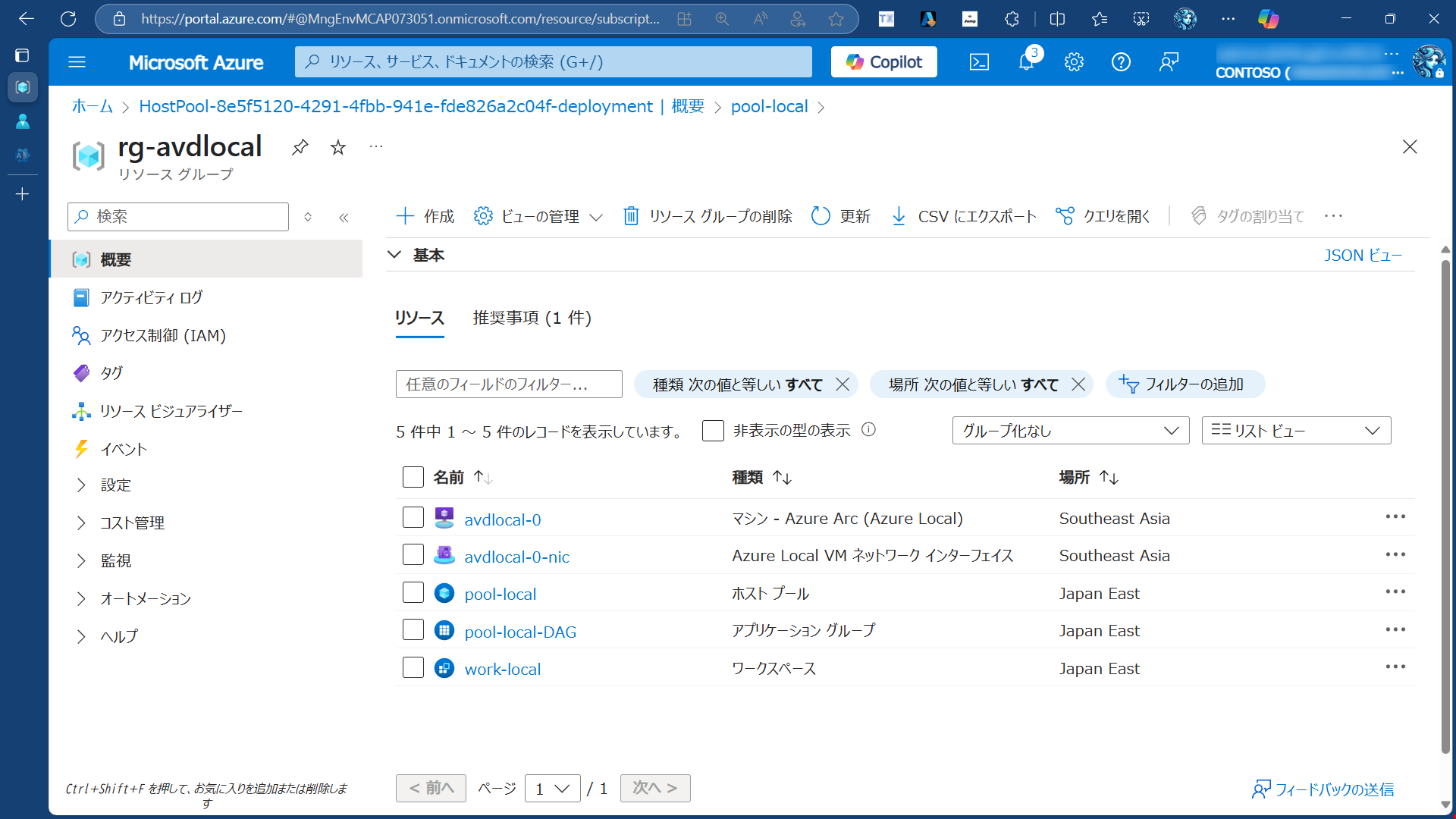
Task: Check the avdlocal-0 row checkbox
Action: click(413, 518)
